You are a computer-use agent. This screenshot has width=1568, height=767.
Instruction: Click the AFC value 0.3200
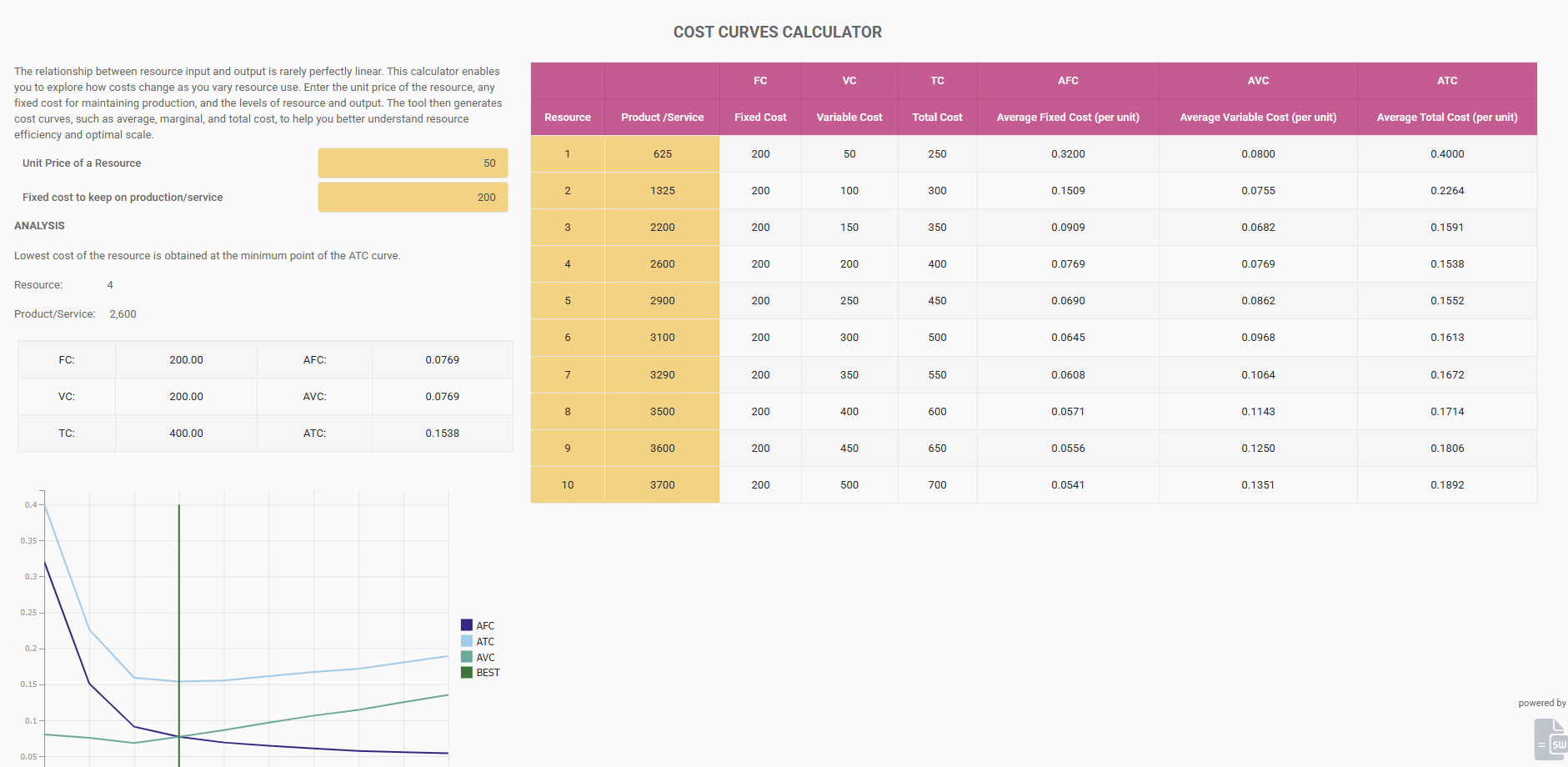1068,154
